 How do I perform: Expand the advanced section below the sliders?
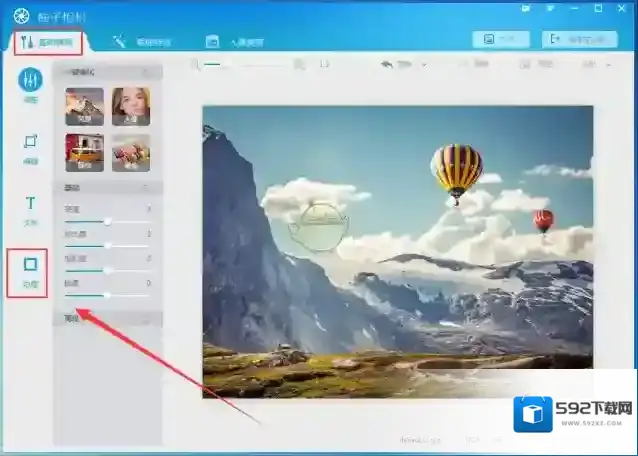(x=106, y=319)
